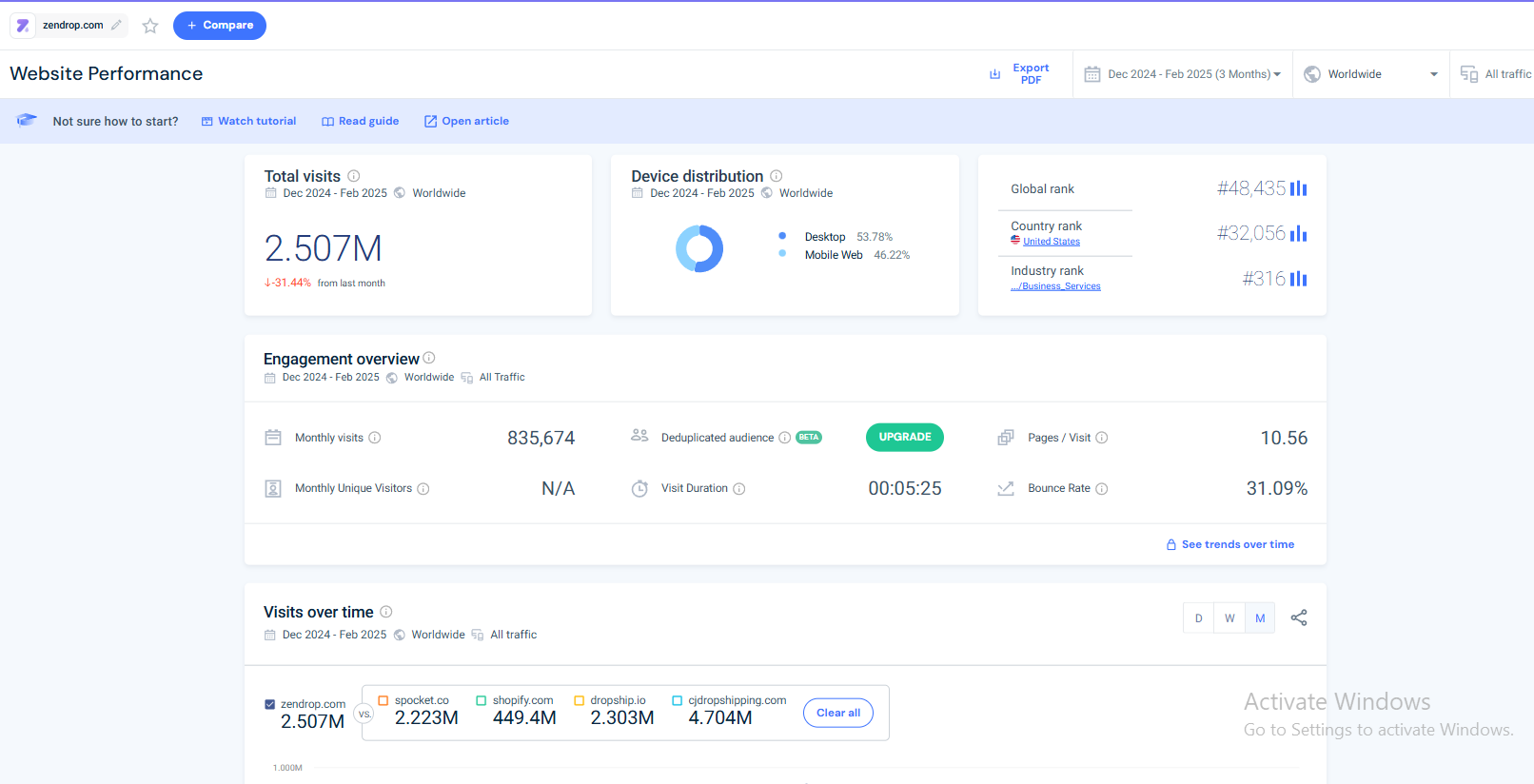Switch to the daily (D) granularity tab
This screenshot has height=784, width=1534.
1198,618
